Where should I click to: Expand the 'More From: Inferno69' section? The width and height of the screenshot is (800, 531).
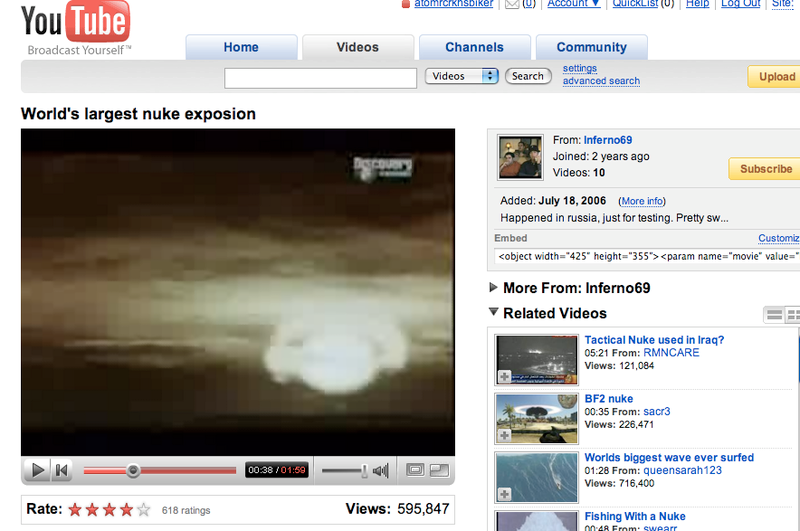[x=493, y=288]
